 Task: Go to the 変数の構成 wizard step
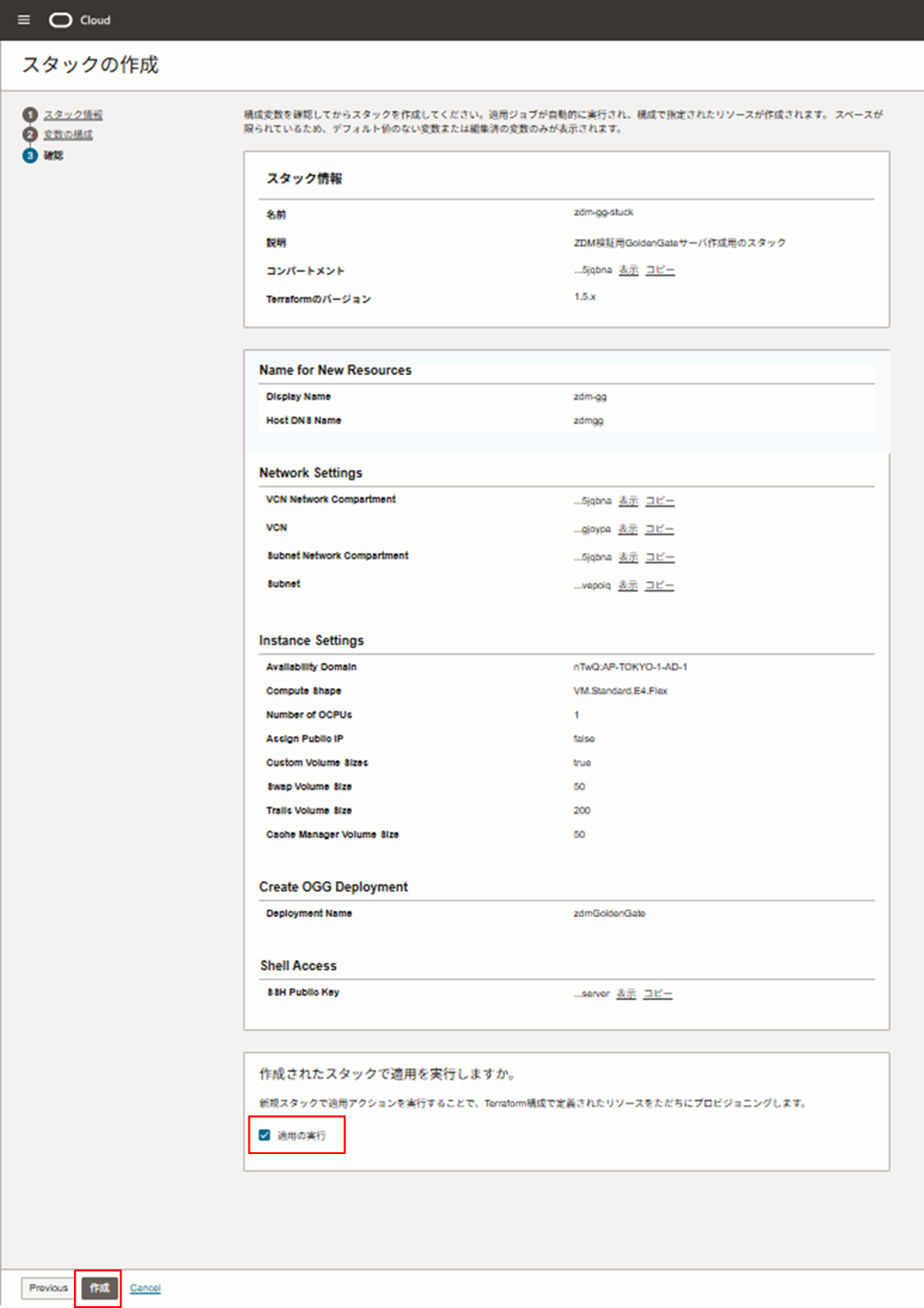(x=68, y=134)
